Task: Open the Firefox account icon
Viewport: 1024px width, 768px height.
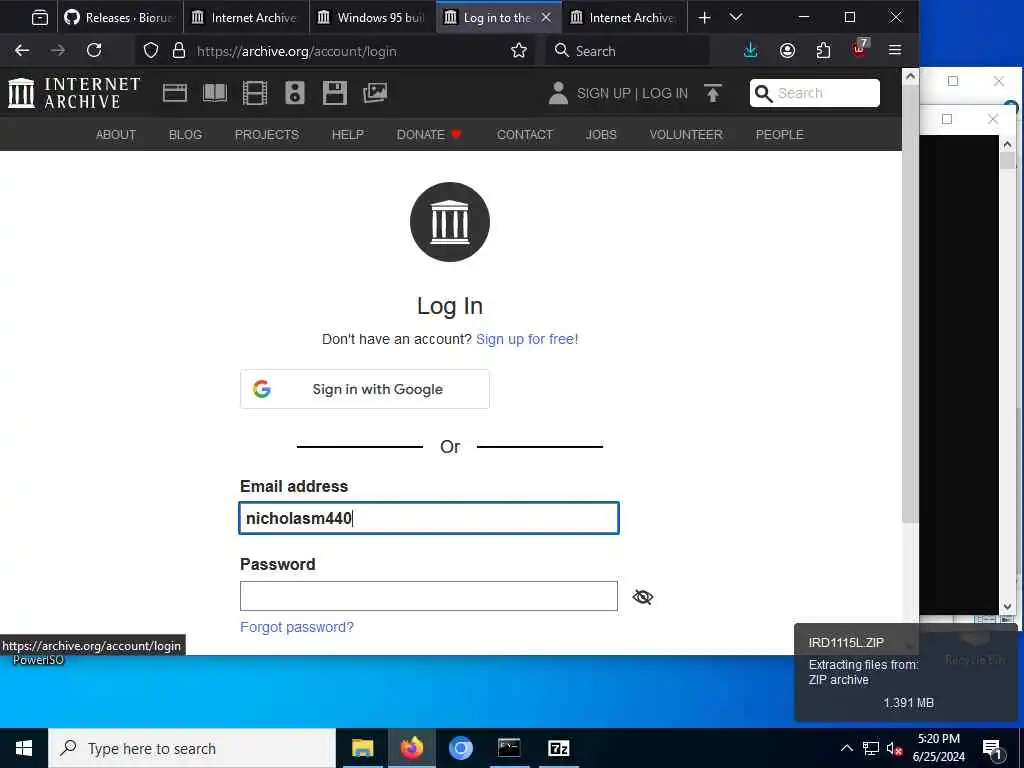Action: [x=788, y=50]
